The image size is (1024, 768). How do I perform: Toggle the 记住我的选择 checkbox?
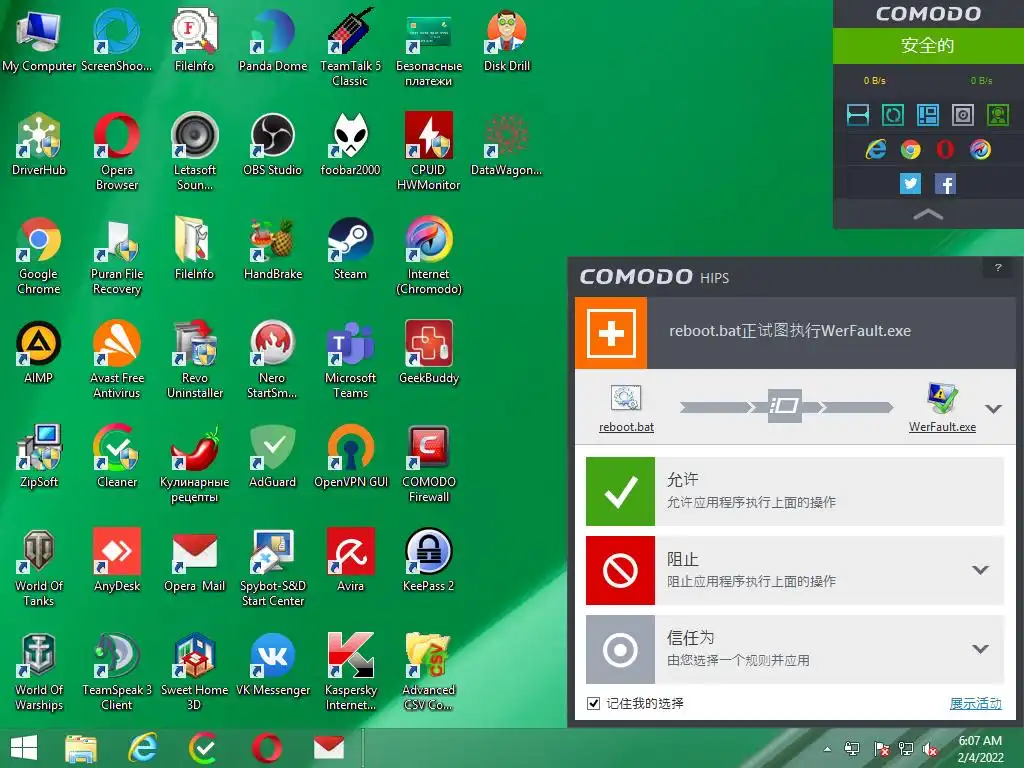[x=594, y=703]
